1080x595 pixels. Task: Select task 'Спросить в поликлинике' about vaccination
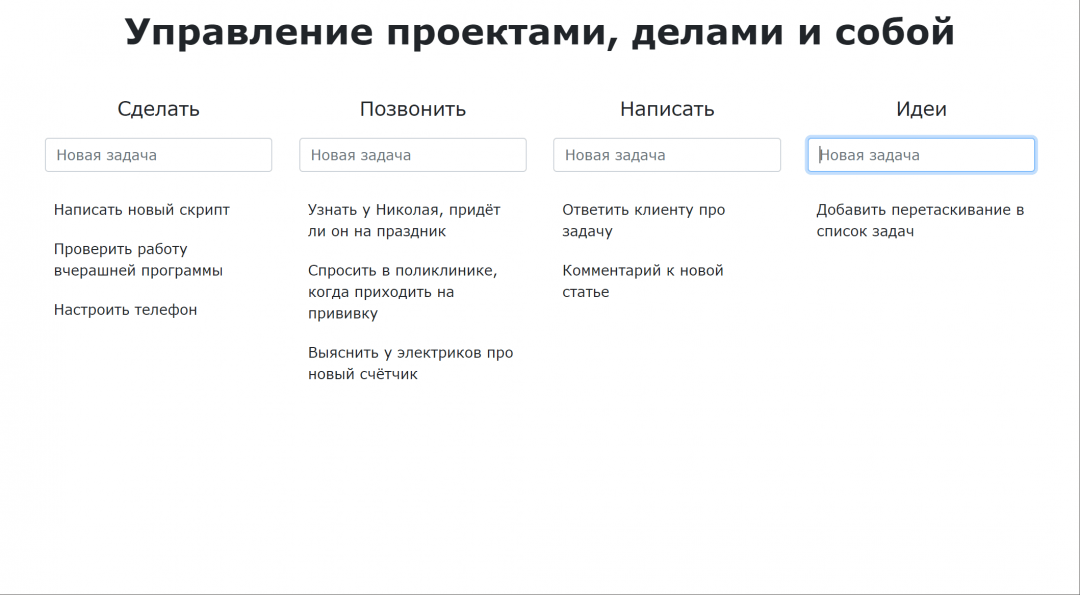coord(402,292)
